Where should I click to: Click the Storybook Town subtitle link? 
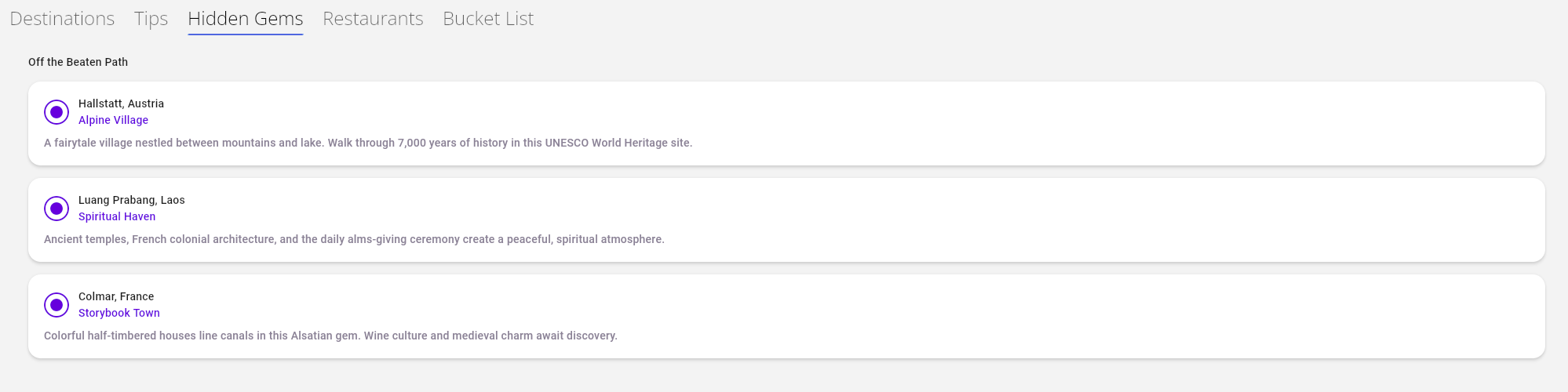click(x=119, y=313)
